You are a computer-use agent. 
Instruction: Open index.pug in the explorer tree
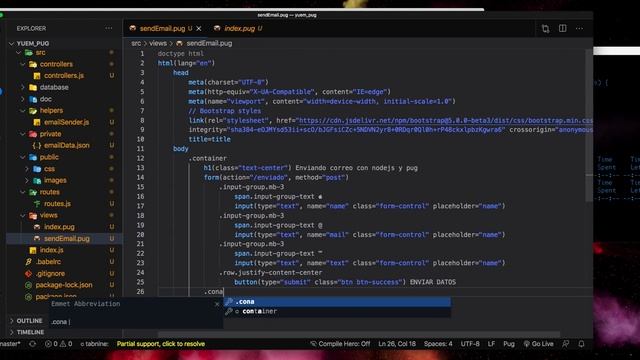coord(59,227)
